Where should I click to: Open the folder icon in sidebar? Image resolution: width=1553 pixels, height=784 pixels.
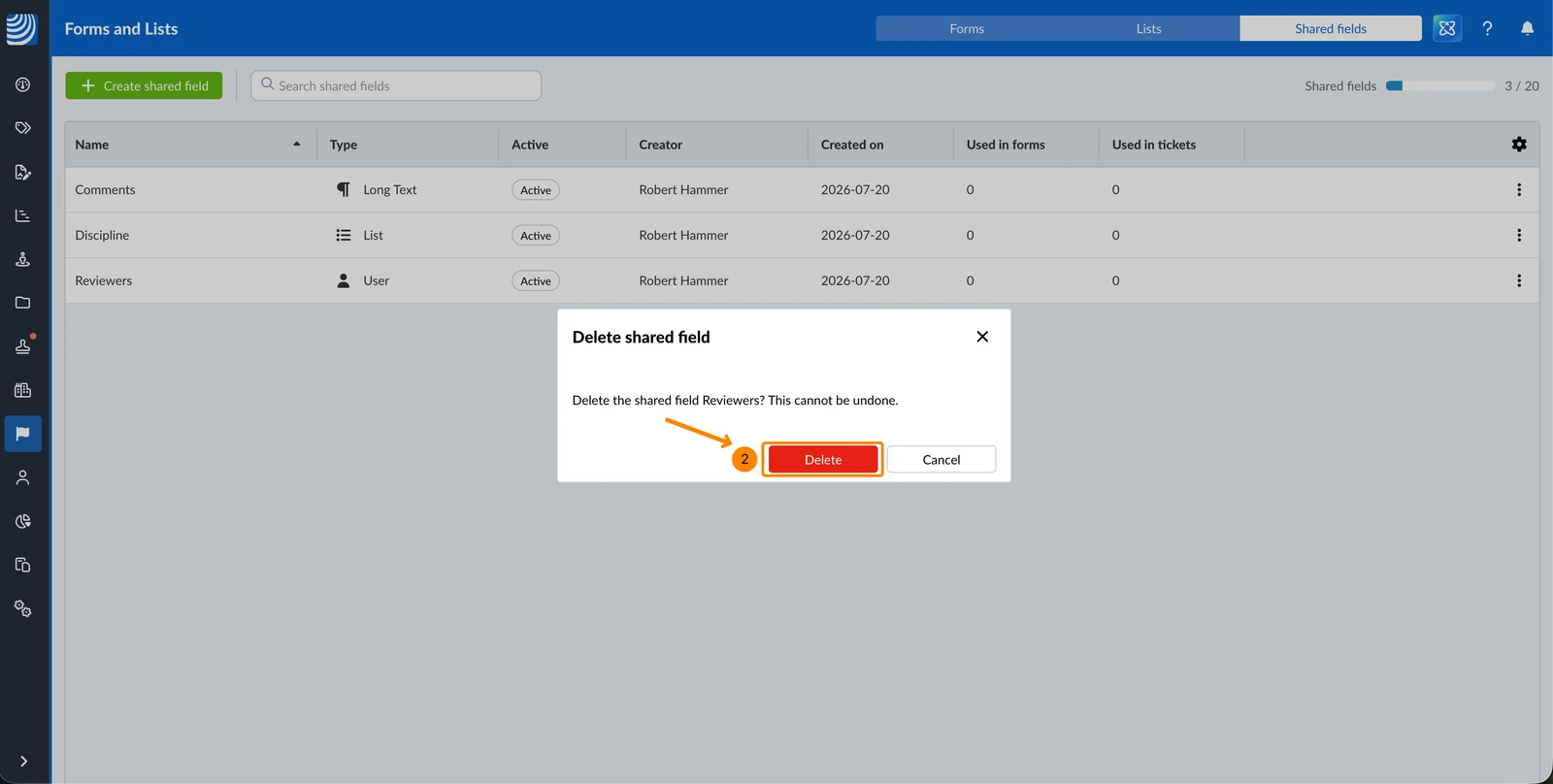point(23,303)
